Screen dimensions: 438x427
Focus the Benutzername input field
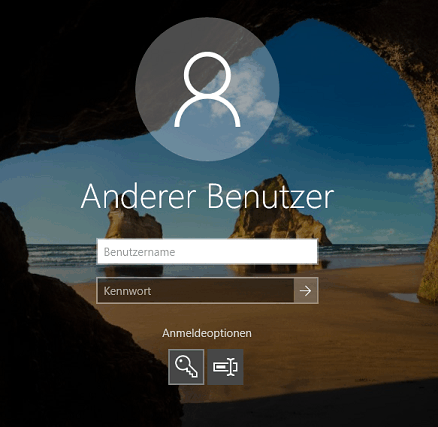207,252
